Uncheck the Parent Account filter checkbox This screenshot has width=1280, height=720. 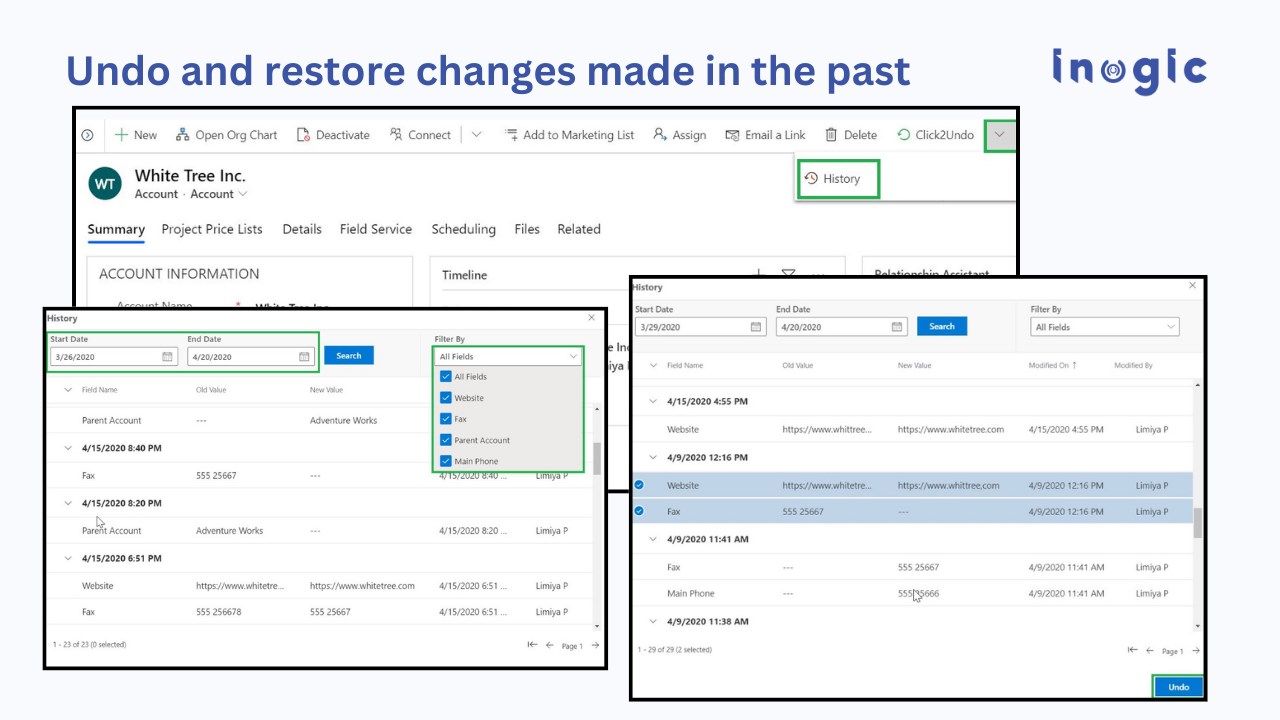pyautogui.click(x=446, y=440)
